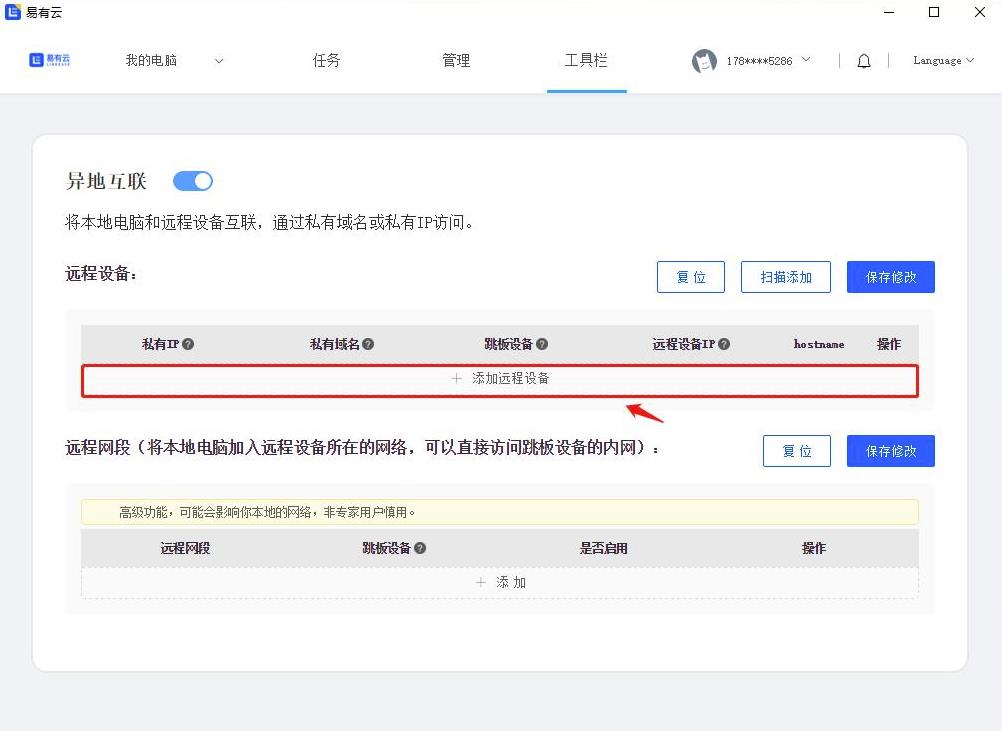Switch to the 任务 tab
Screen dimensions: 1002x731
coord(326,60)
